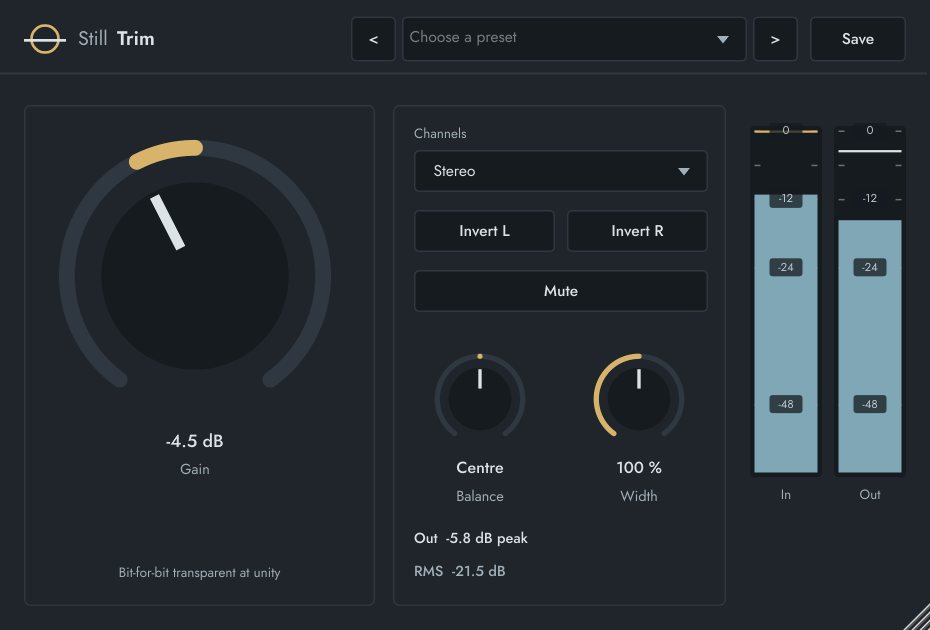Screen dimensions: 930x630
Task: Click the 100 % width value
Action: point(639,467)
